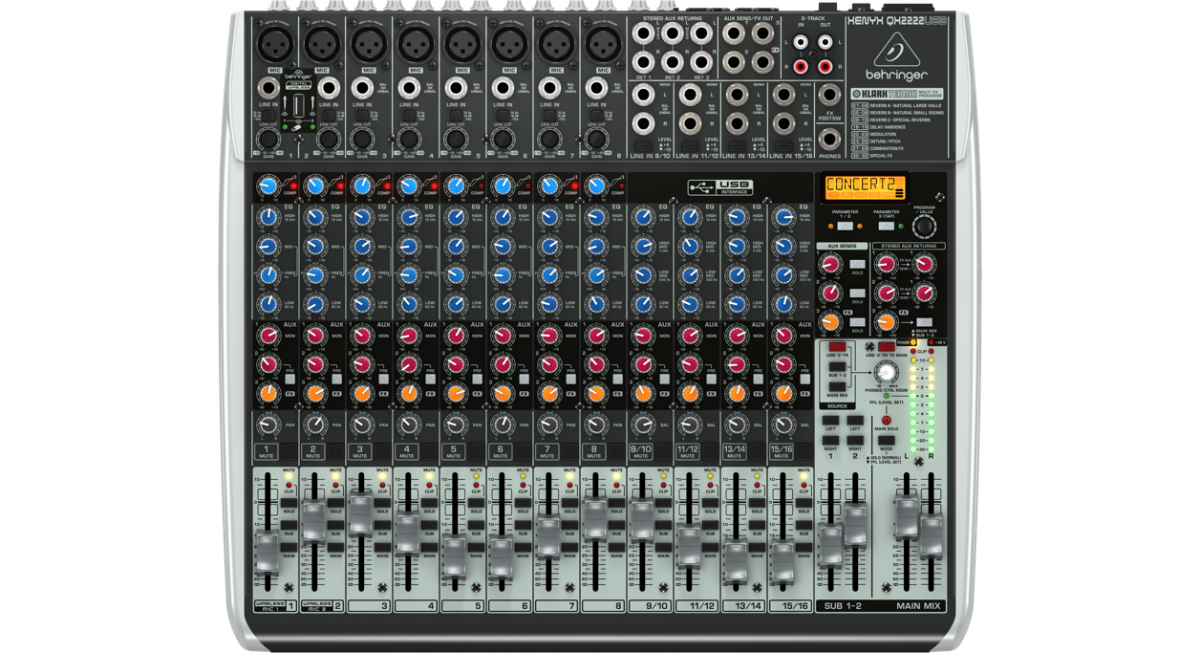Toggle channel 2 AUX PRE switch
Screen dimensions: 1200x653
click(x=335, y=380)
